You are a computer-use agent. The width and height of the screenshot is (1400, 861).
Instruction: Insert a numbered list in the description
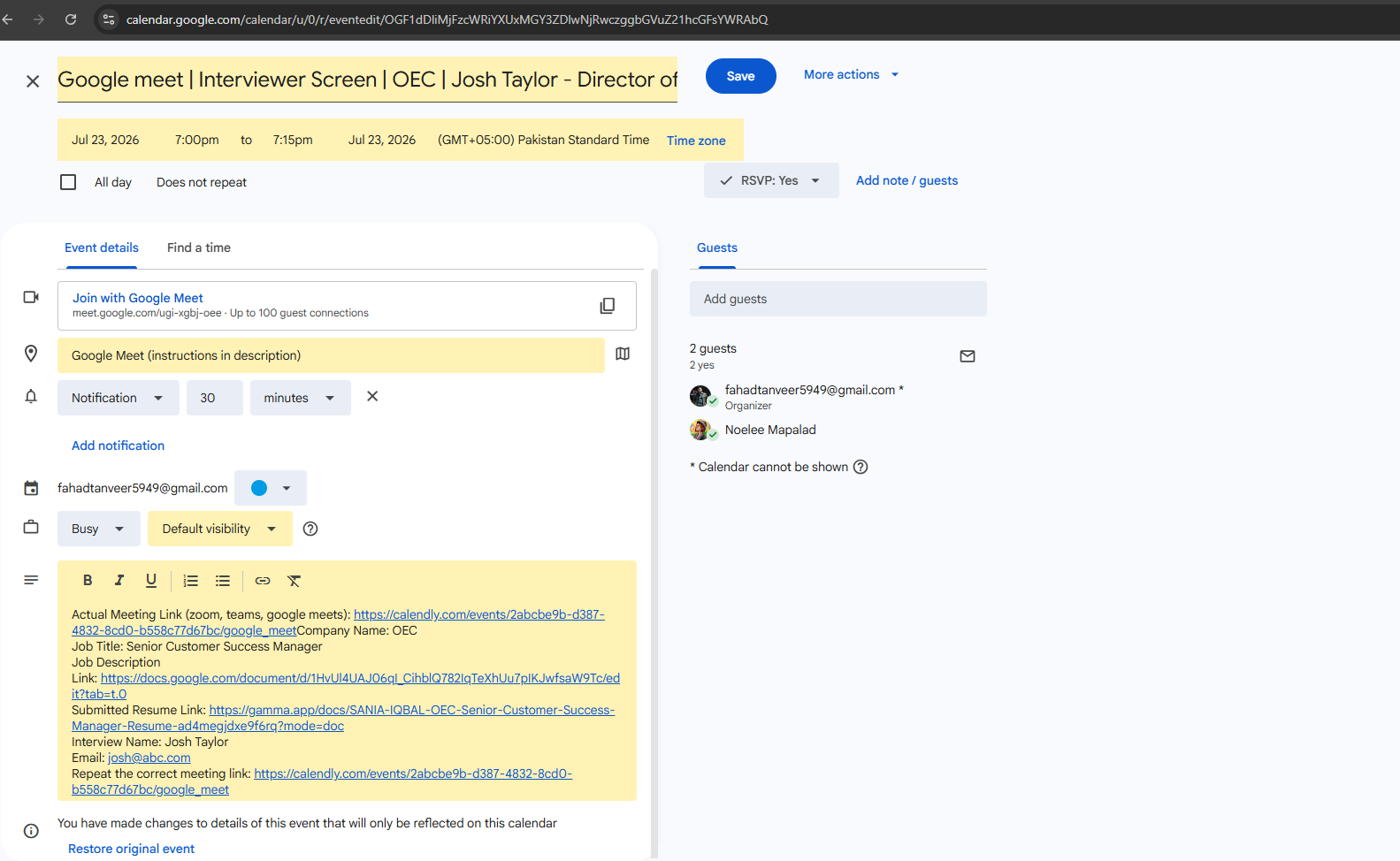pos(191,581)
